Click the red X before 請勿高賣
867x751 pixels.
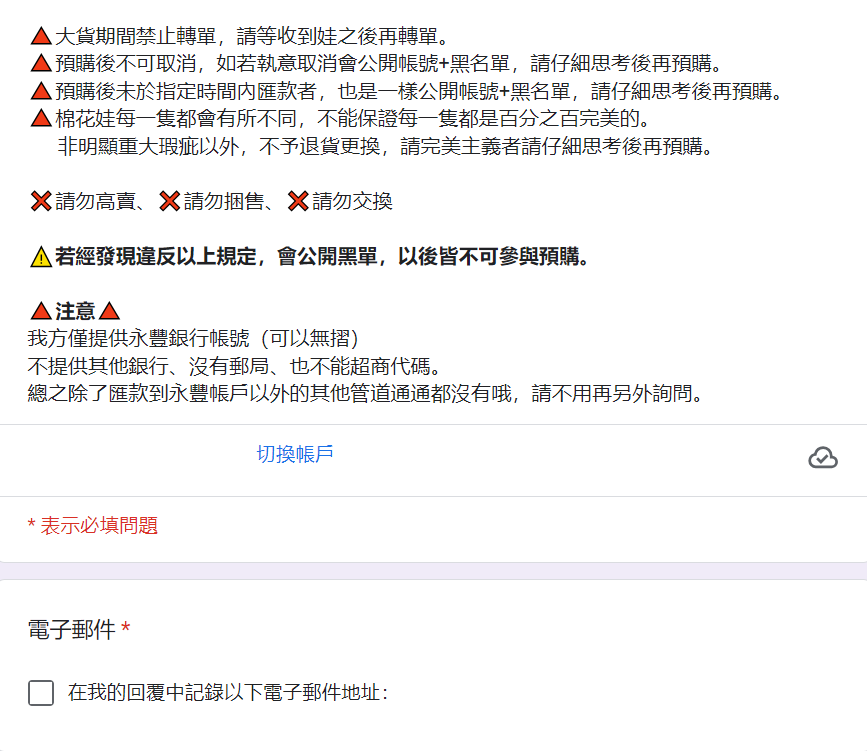tap(41, 201)
